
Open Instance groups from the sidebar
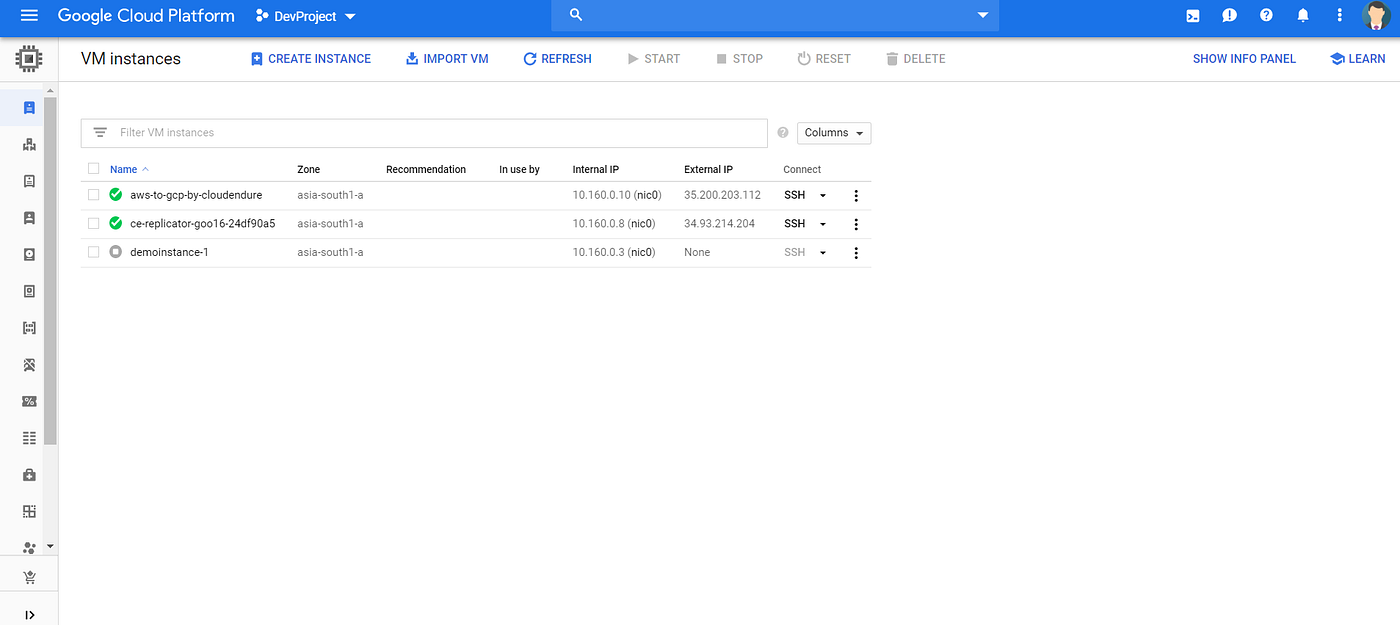tap(28, 143)
